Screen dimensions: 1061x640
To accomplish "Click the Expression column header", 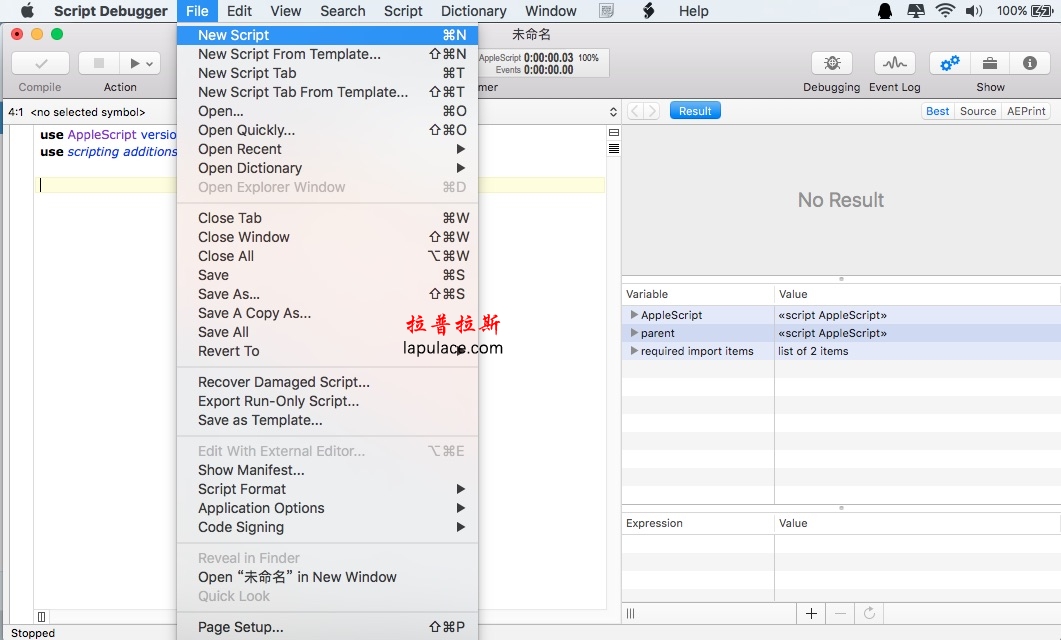I will 698,523.
